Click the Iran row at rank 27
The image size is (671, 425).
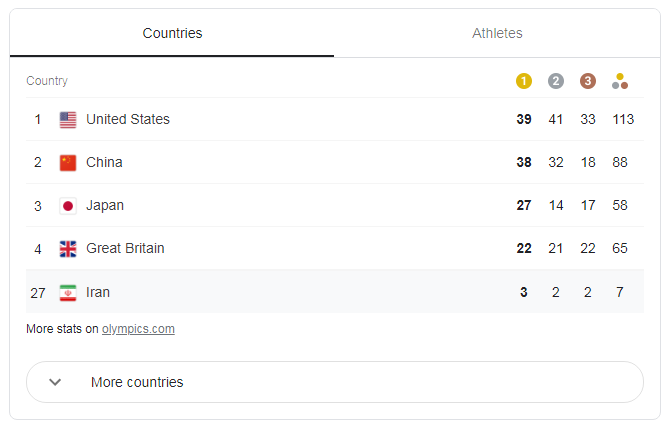click(98, 293)
